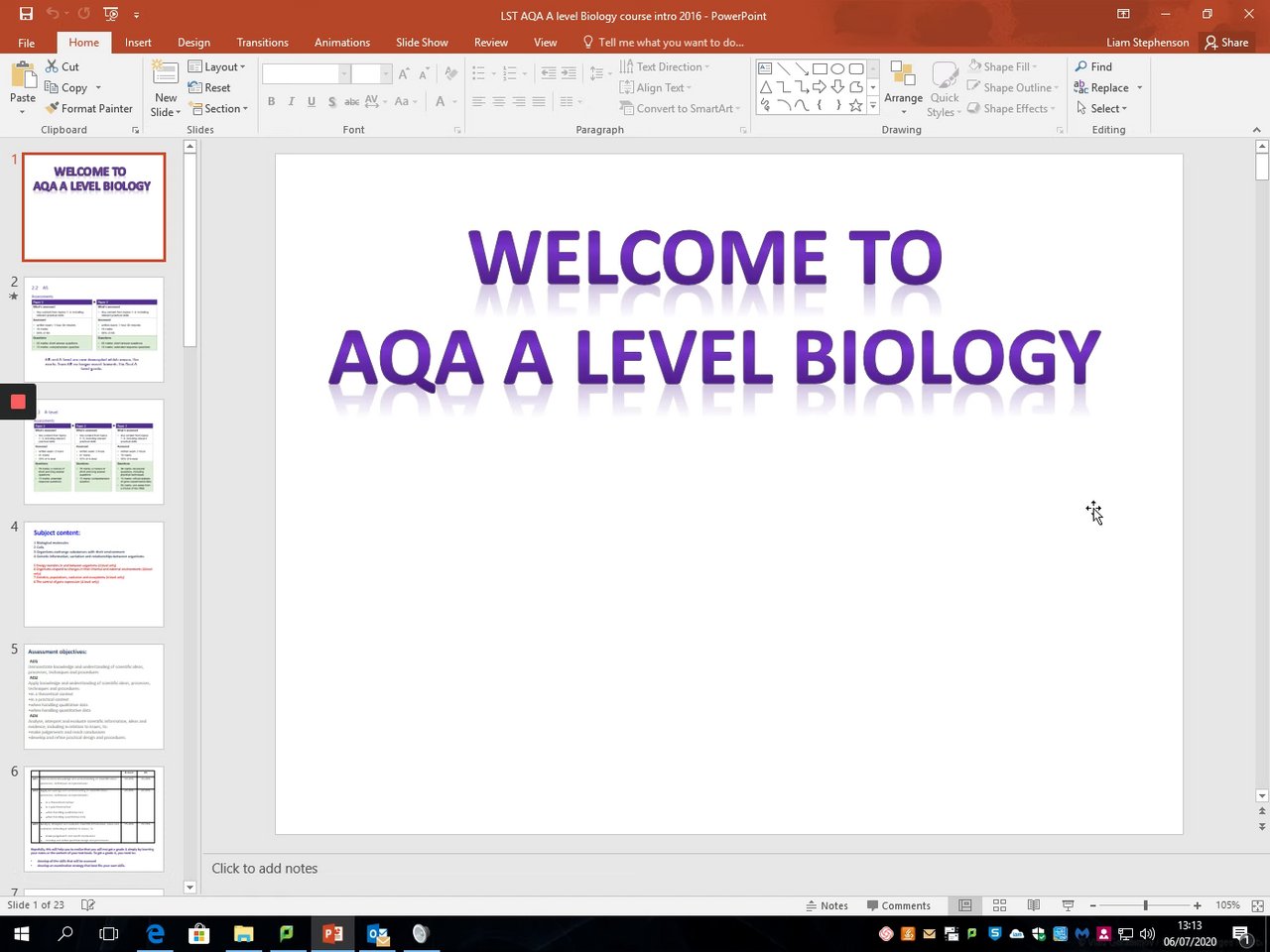
Task: Click the Clear All Formatting icon
Action: tap(451, 74)
